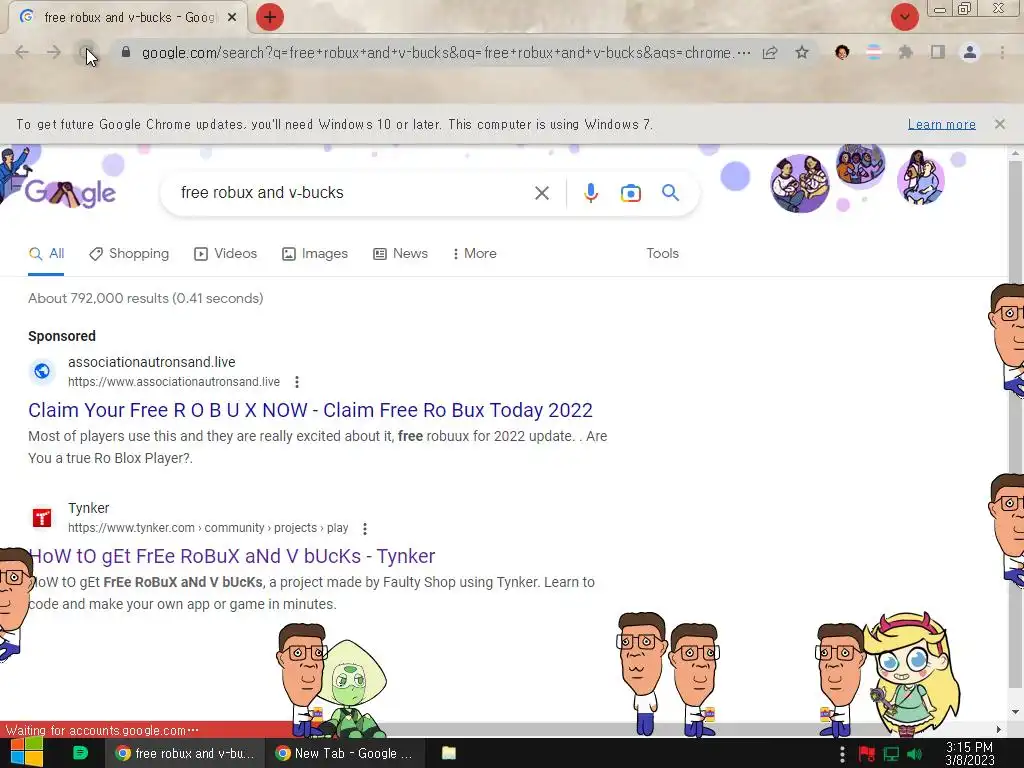
Task: Switch to the Shopping tab
Action: click(x=129, y=254)
